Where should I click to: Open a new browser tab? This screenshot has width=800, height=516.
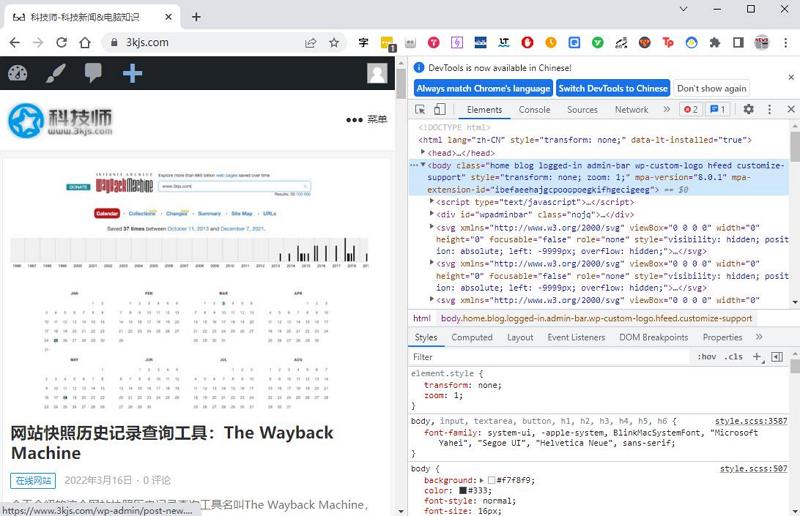[x=196, y=17]
